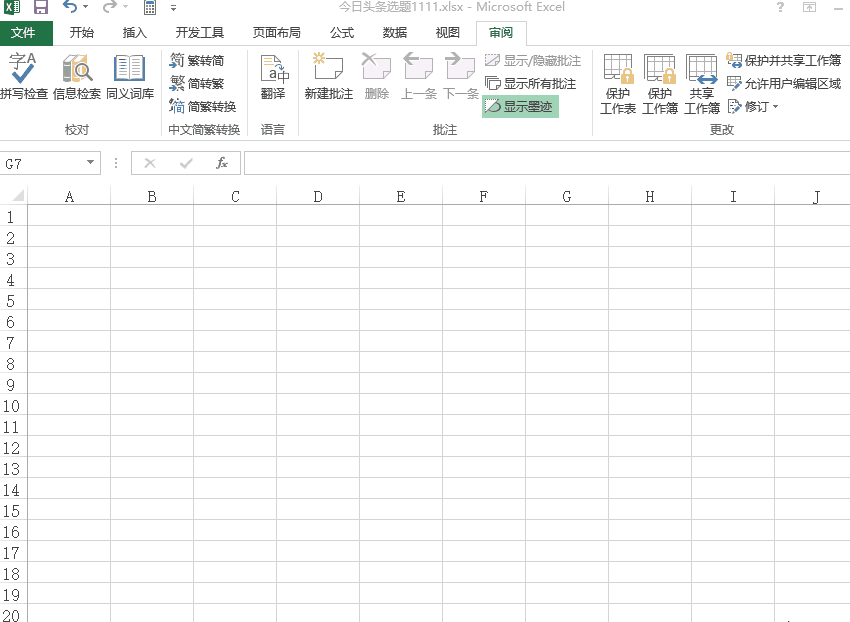Click 允许用户编辑区域

788,83
